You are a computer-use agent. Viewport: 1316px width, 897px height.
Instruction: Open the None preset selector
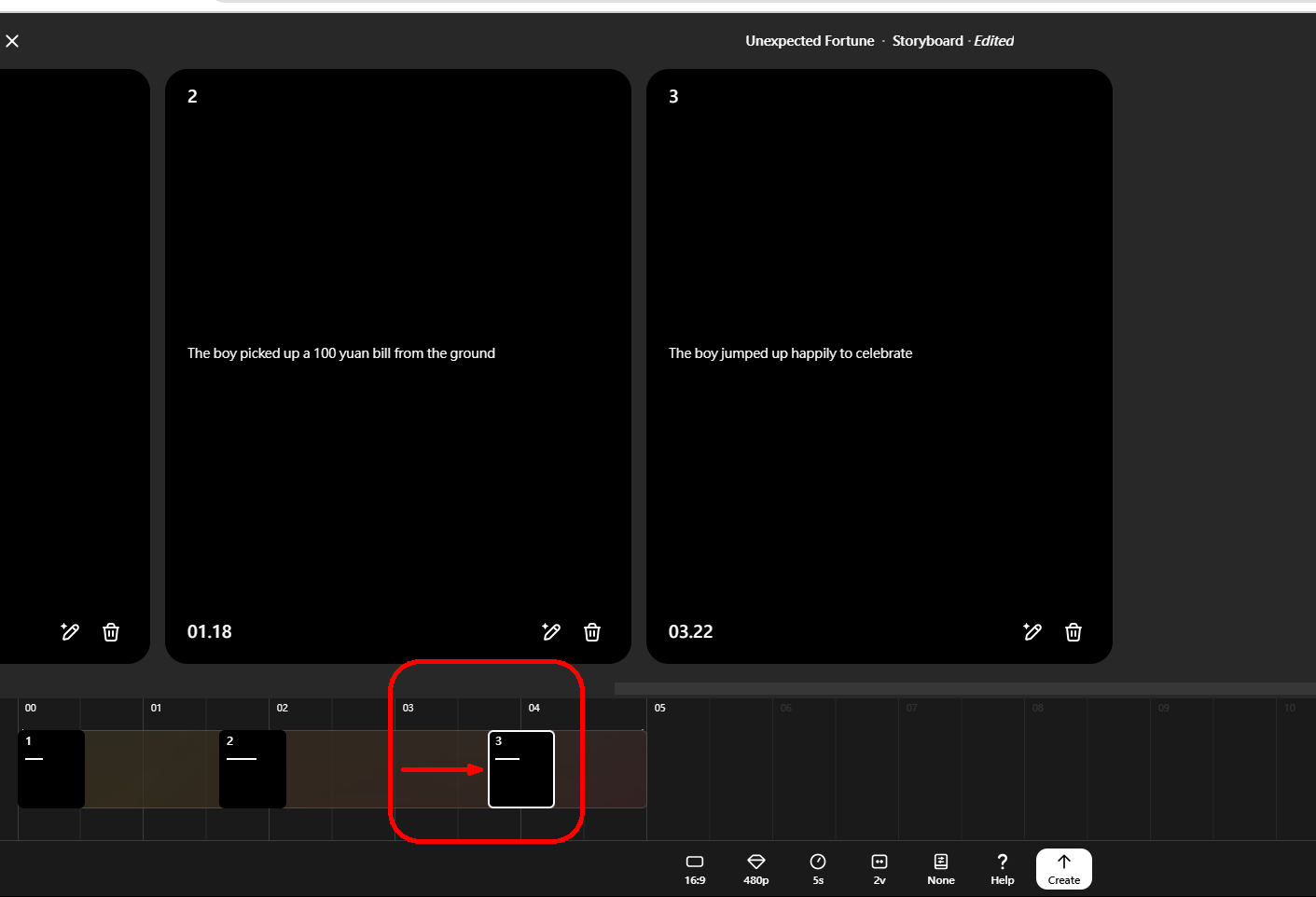pos(941,869)
